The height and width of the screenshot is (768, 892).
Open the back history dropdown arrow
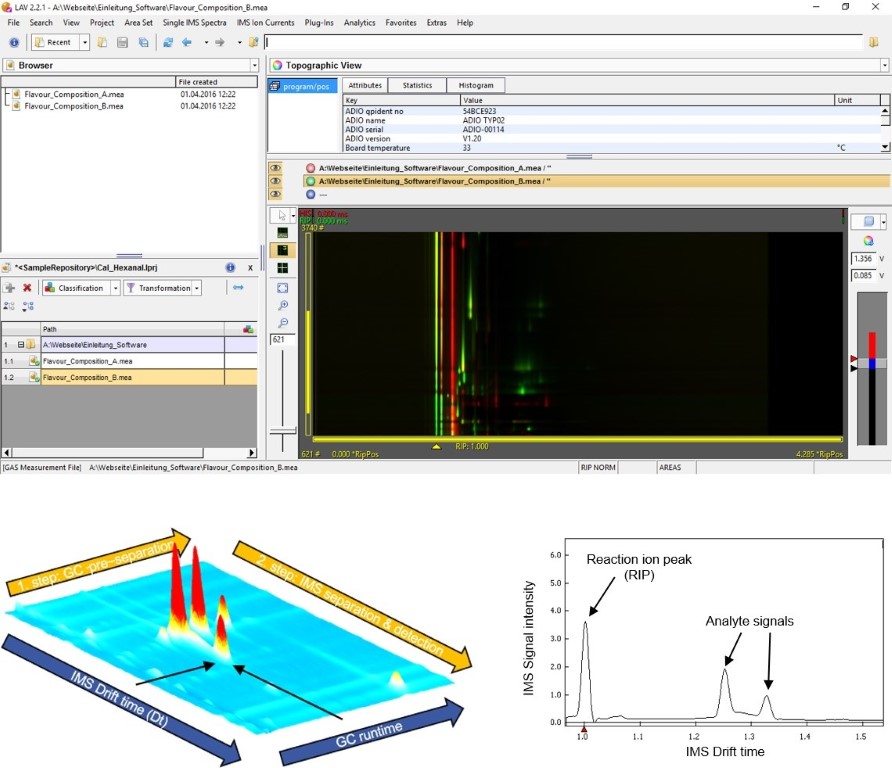click(206, 42)
